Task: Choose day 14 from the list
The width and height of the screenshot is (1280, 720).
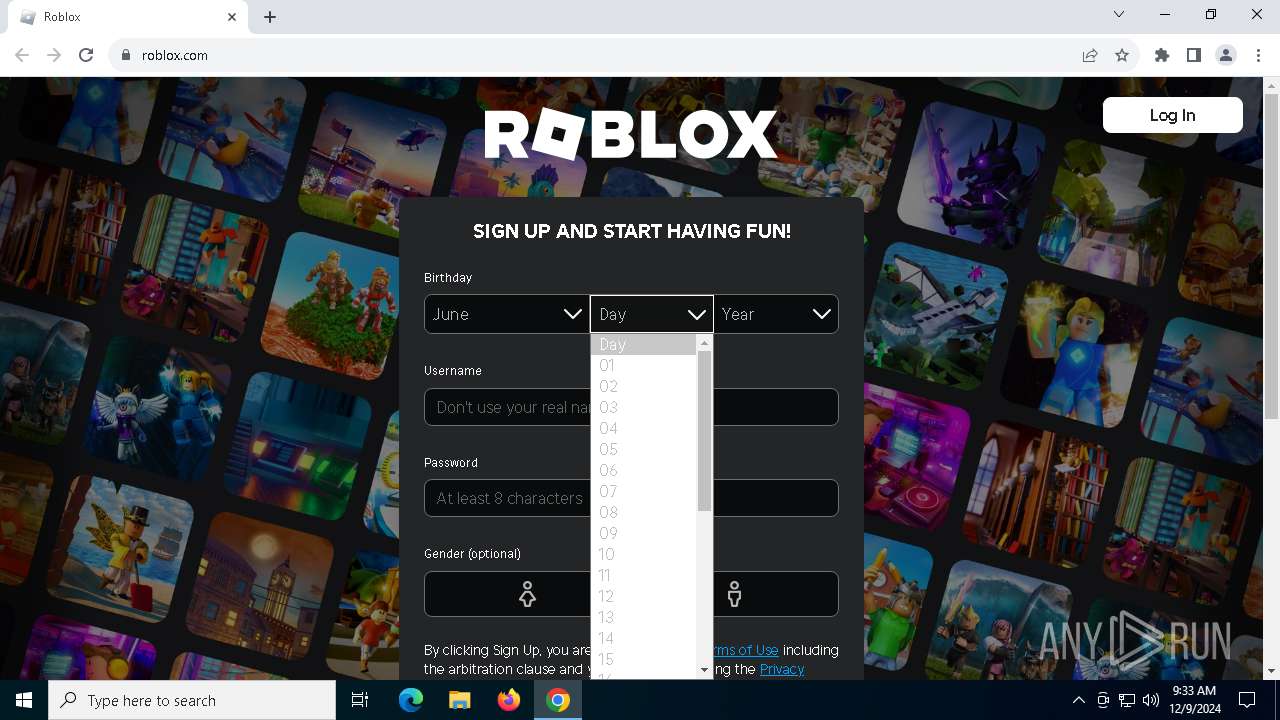Action: coord(643,638)
